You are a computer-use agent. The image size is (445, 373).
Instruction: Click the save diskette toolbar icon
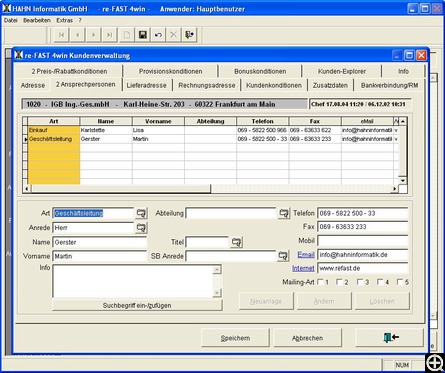click(x=143, y=35)
